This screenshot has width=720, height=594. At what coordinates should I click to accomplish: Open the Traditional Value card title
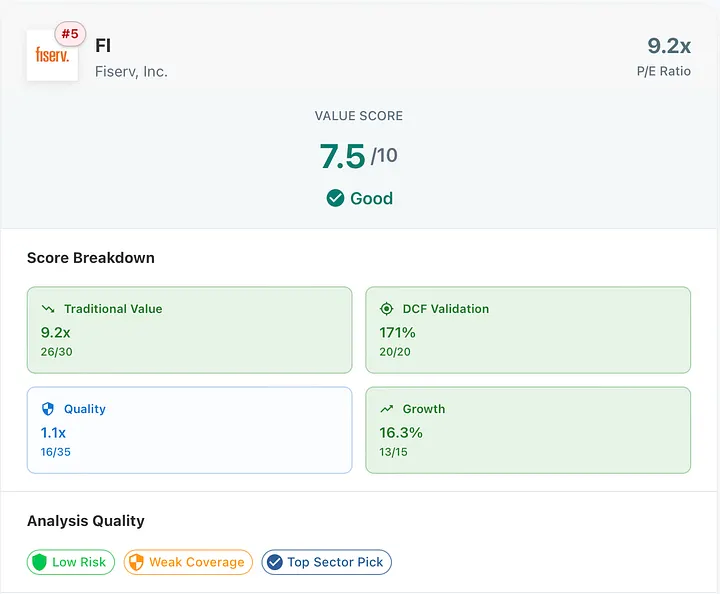(x=113, y=308)
